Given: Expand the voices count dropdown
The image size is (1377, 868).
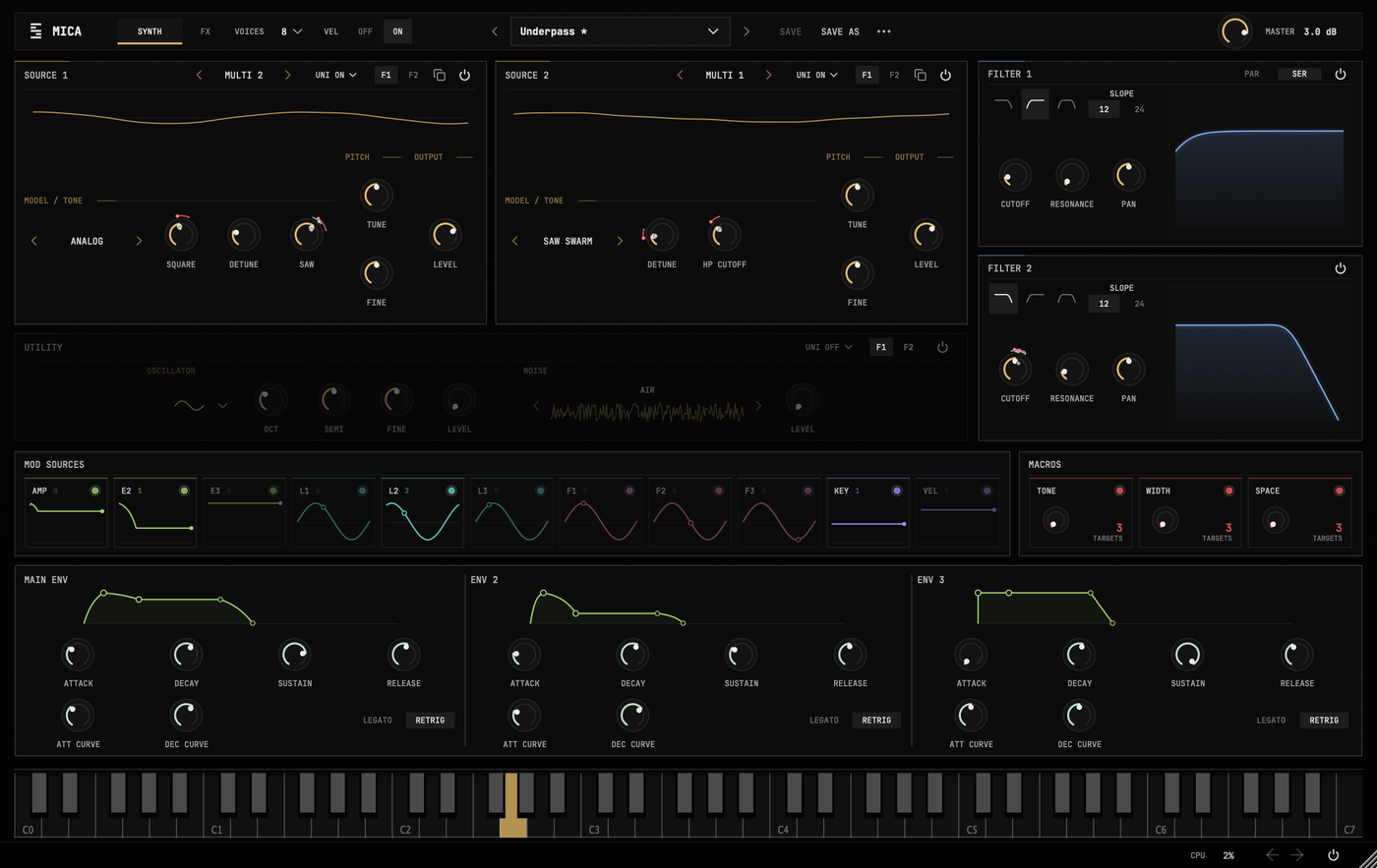Looking at the screenshot, I should [x=291, y=31].
